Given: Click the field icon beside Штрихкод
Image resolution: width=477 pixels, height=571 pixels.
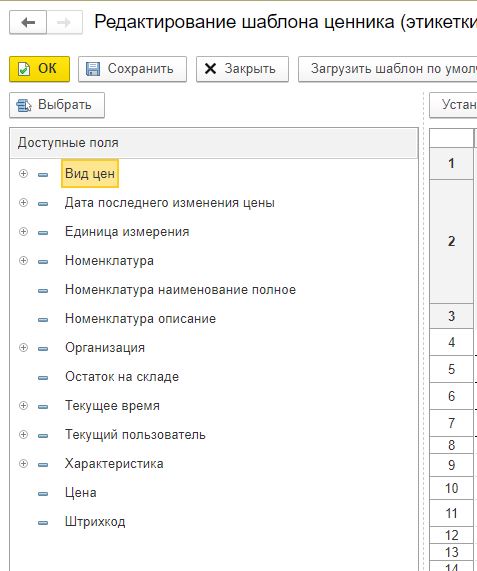Looking at the screenshot, I should [43, 523].
